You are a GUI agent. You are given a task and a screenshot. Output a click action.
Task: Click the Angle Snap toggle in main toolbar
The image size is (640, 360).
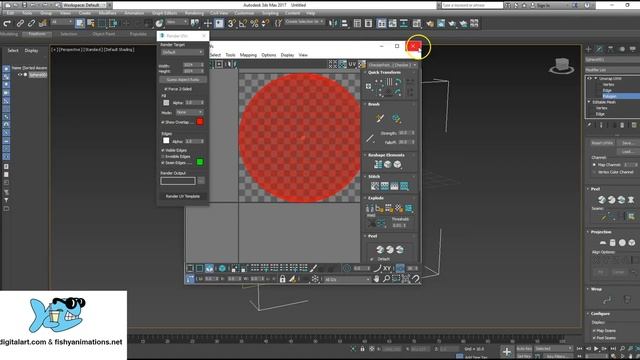point(242,23)
